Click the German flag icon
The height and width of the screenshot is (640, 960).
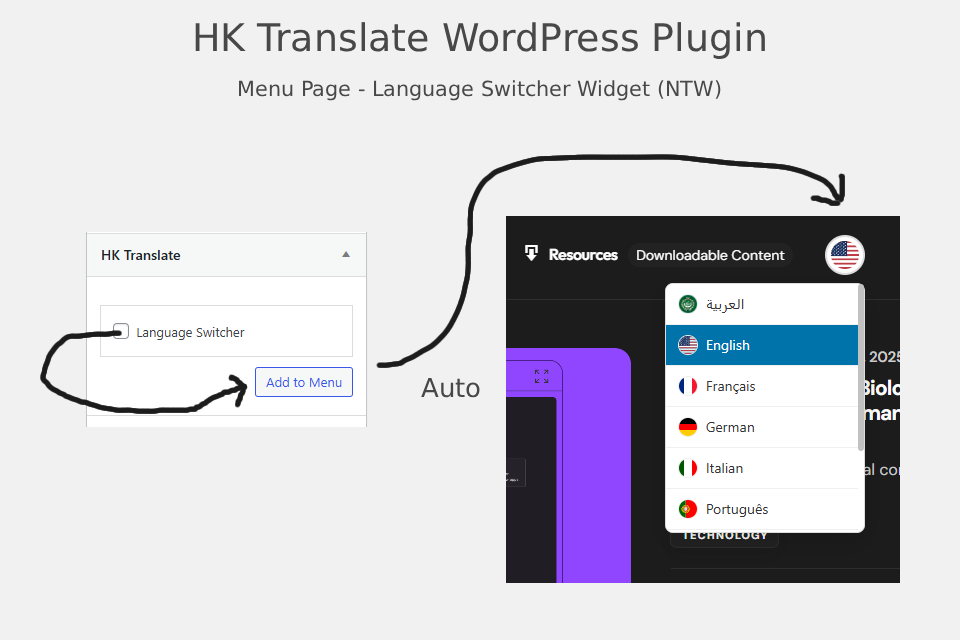point(688,427)
